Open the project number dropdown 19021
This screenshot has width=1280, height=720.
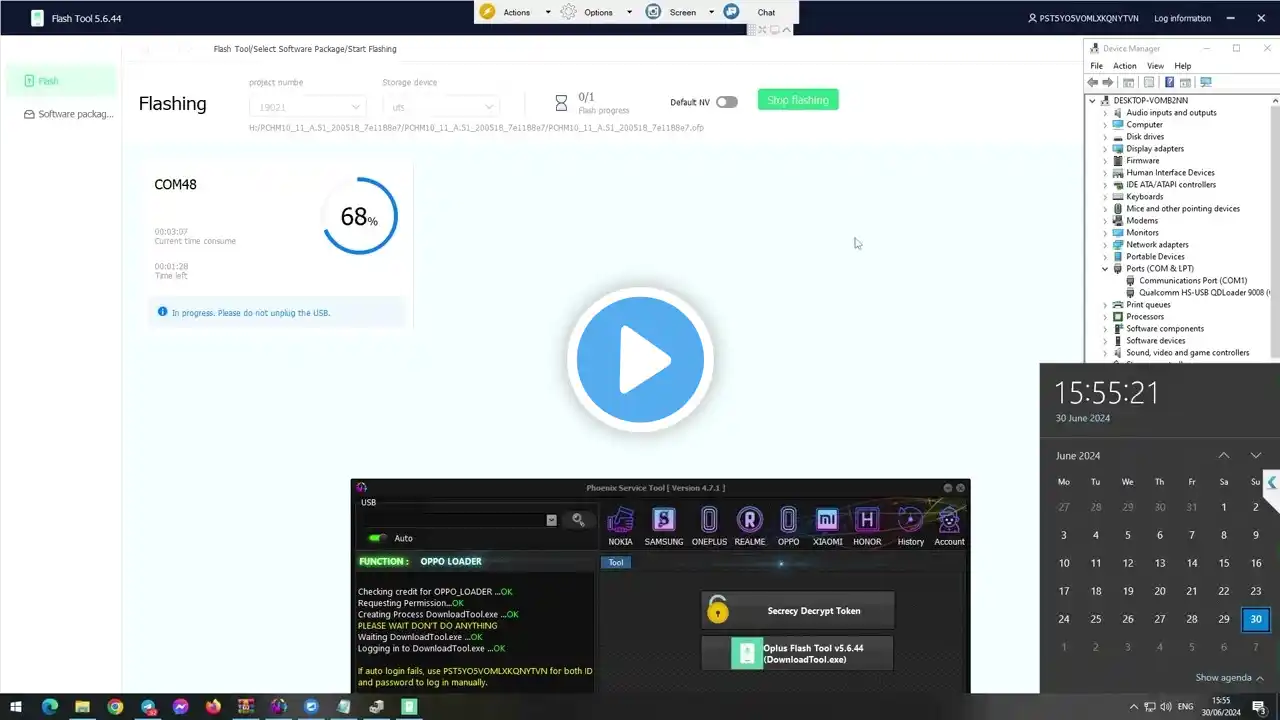point(308,107)
